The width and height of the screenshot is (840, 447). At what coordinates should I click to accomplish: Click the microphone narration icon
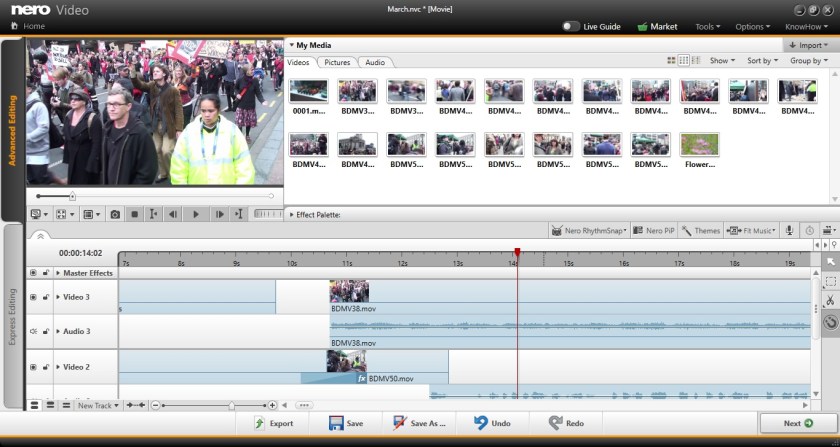click(x=789, y=231)
